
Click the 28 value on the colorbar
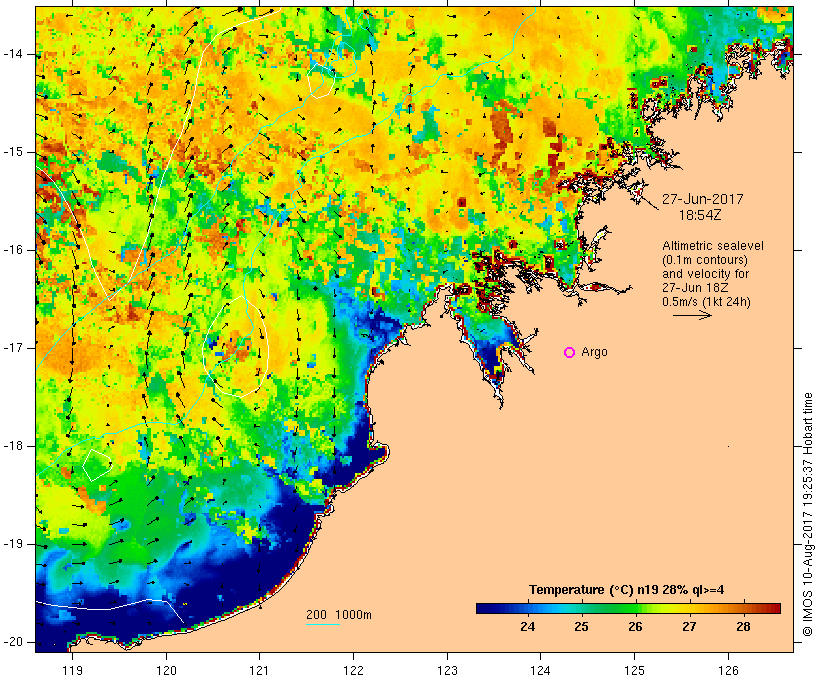pyautogui.click(x=743, y=626)
